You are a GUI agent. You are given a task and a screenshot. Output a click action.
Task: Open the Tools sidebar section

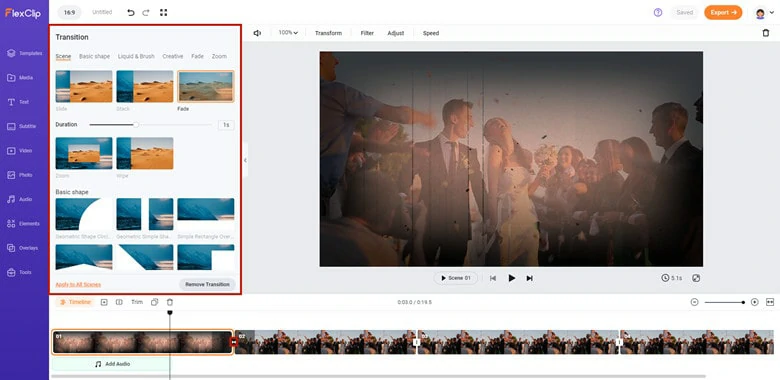[x=19, y=272]
